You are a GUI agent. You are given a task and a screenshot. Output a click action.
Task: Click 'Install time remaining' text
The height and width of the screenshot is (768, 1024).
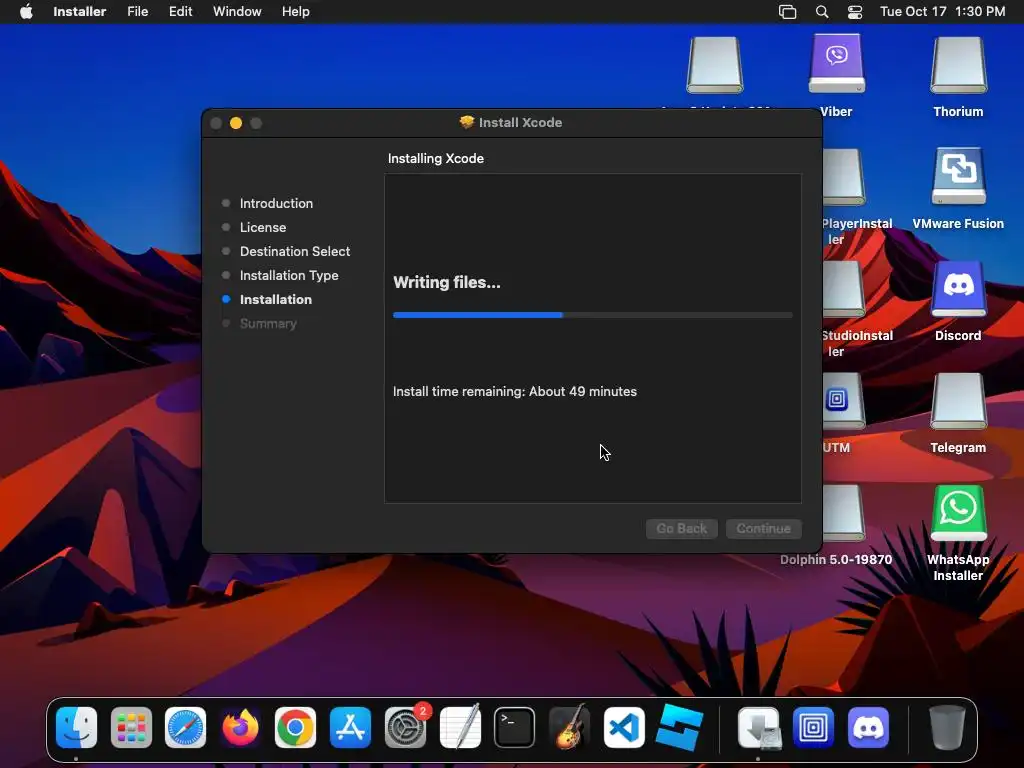515,392
